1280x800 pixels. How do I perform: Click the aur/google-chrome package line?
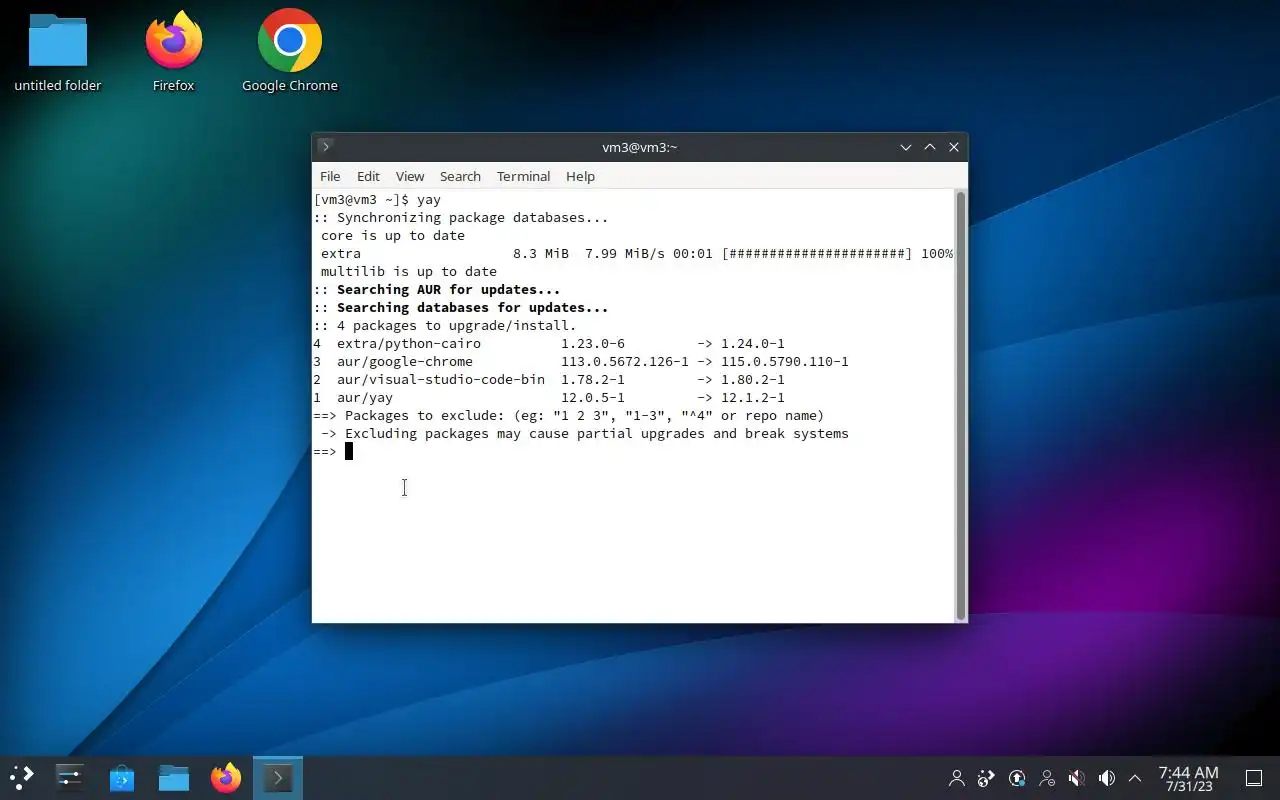pyautogui.click(x=581, y=362)
